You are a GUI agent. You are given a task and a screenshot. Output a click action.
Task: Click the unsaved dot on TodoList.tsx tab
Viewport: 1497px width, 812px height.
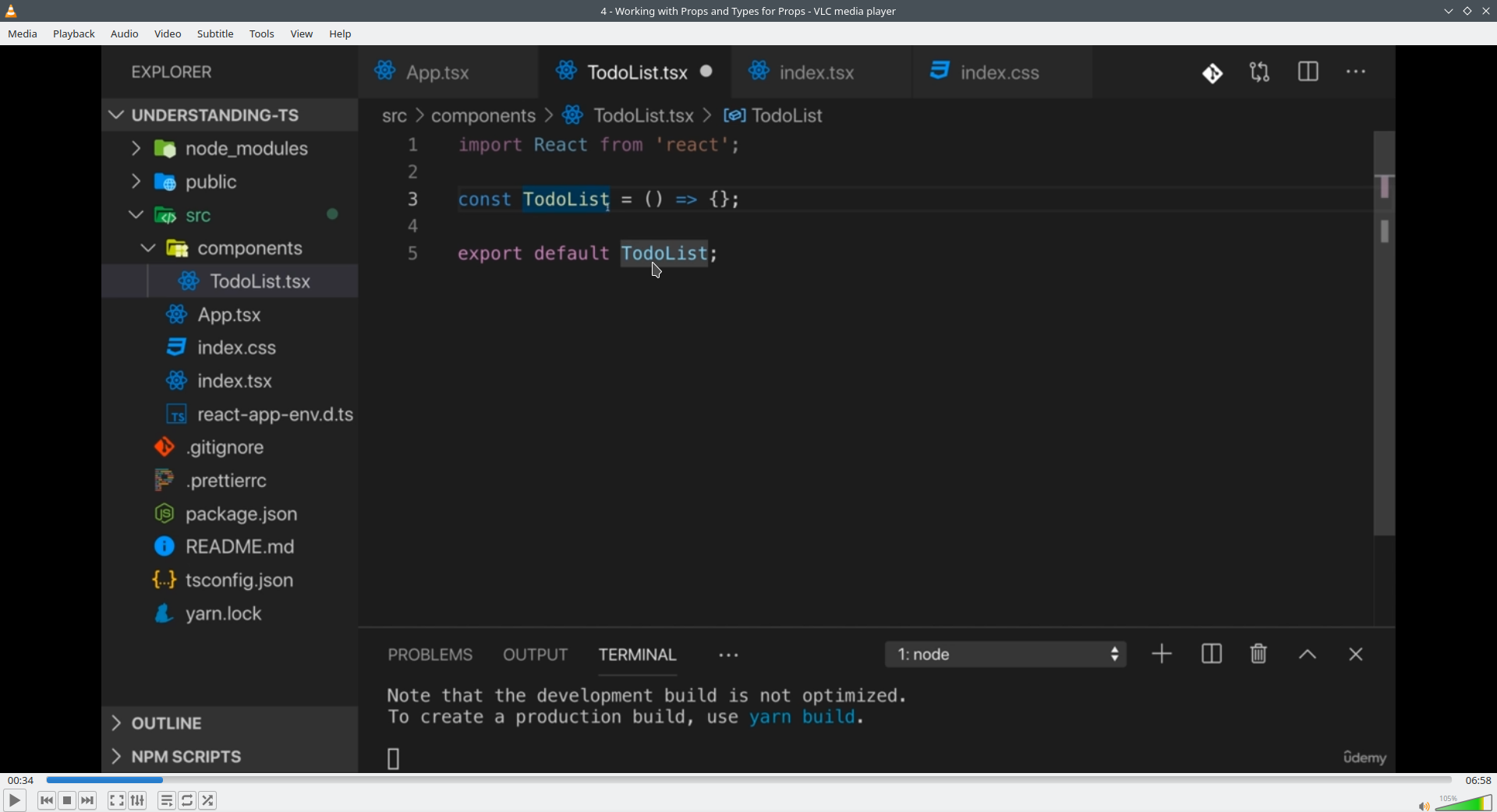coord(706,72)
